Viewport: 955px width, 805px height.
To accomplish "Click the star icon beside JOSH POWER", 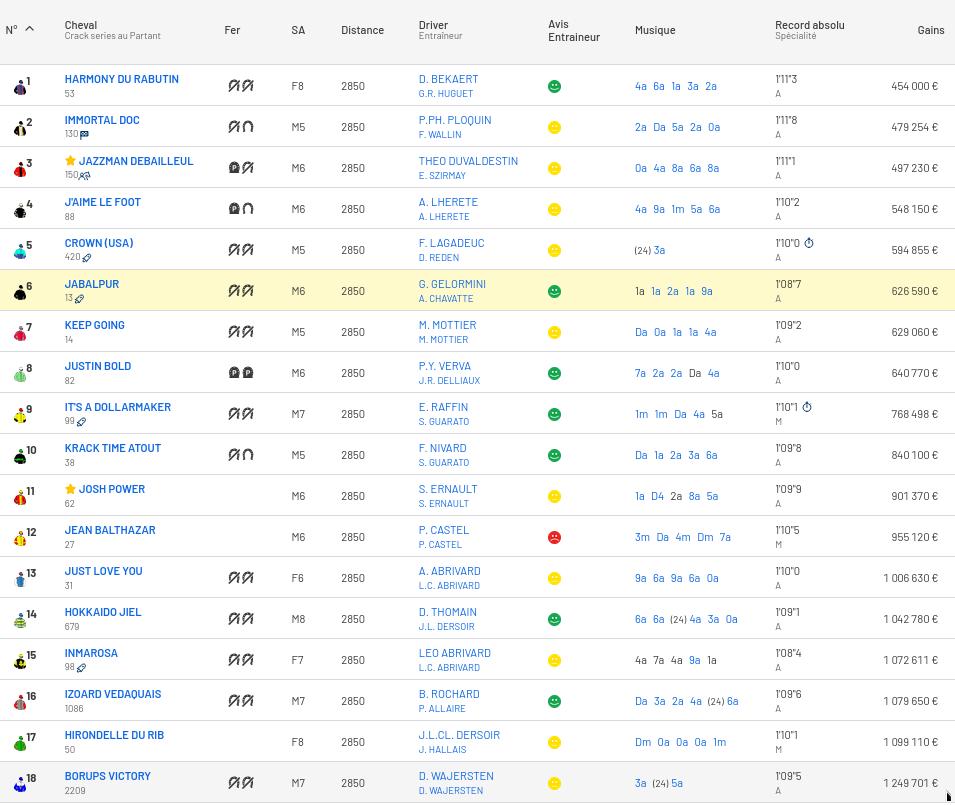I will pyautogui.click(x=70, y=489).
